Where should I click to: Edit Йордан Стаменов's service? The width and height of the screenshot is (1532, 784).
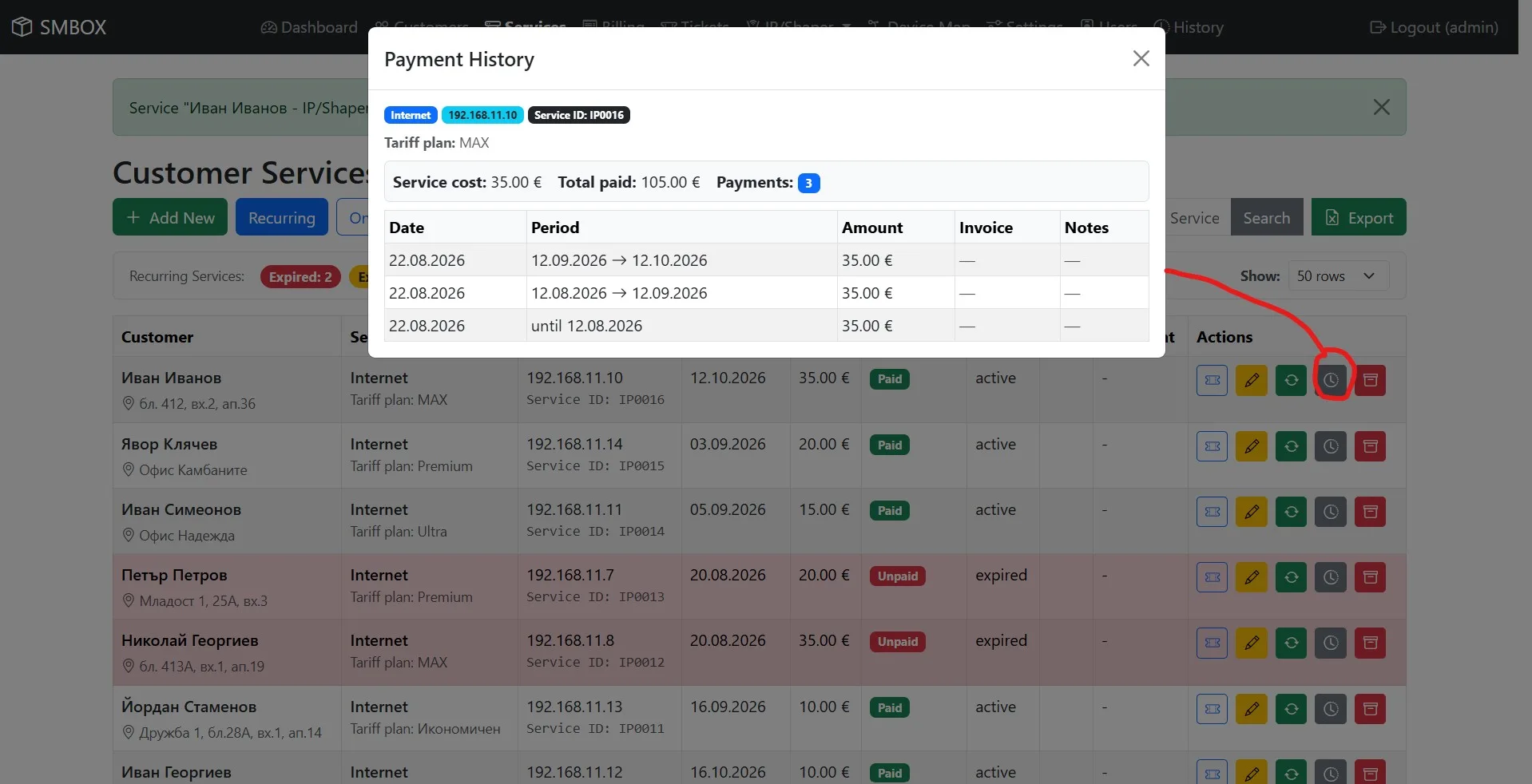click(1252, 709)
